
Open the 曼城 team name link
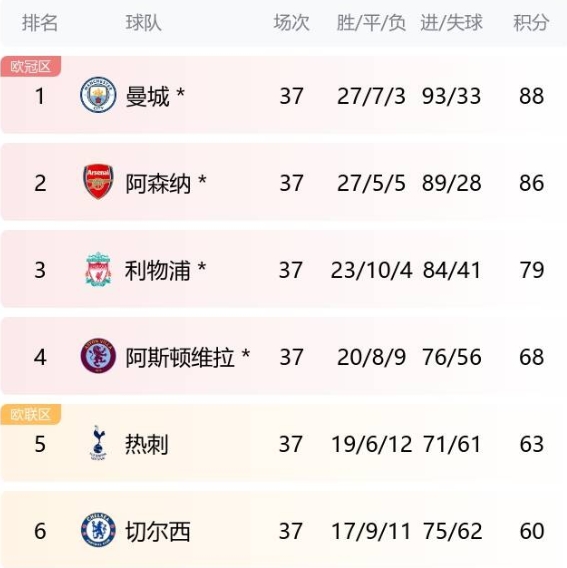pos(147,96)
